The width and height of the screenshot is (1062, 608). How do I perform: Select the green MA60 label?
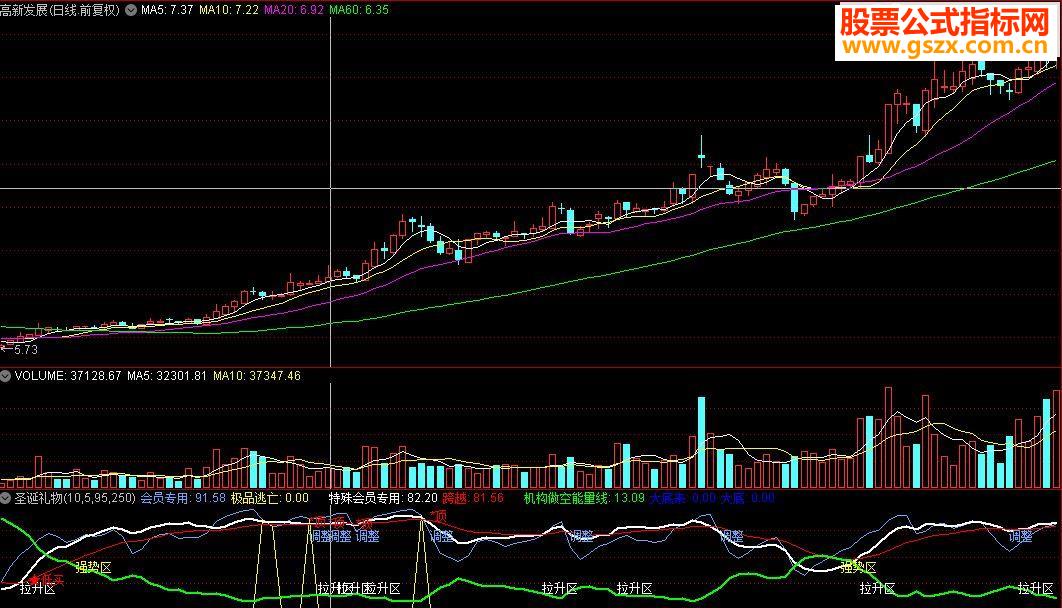point(359,10)
